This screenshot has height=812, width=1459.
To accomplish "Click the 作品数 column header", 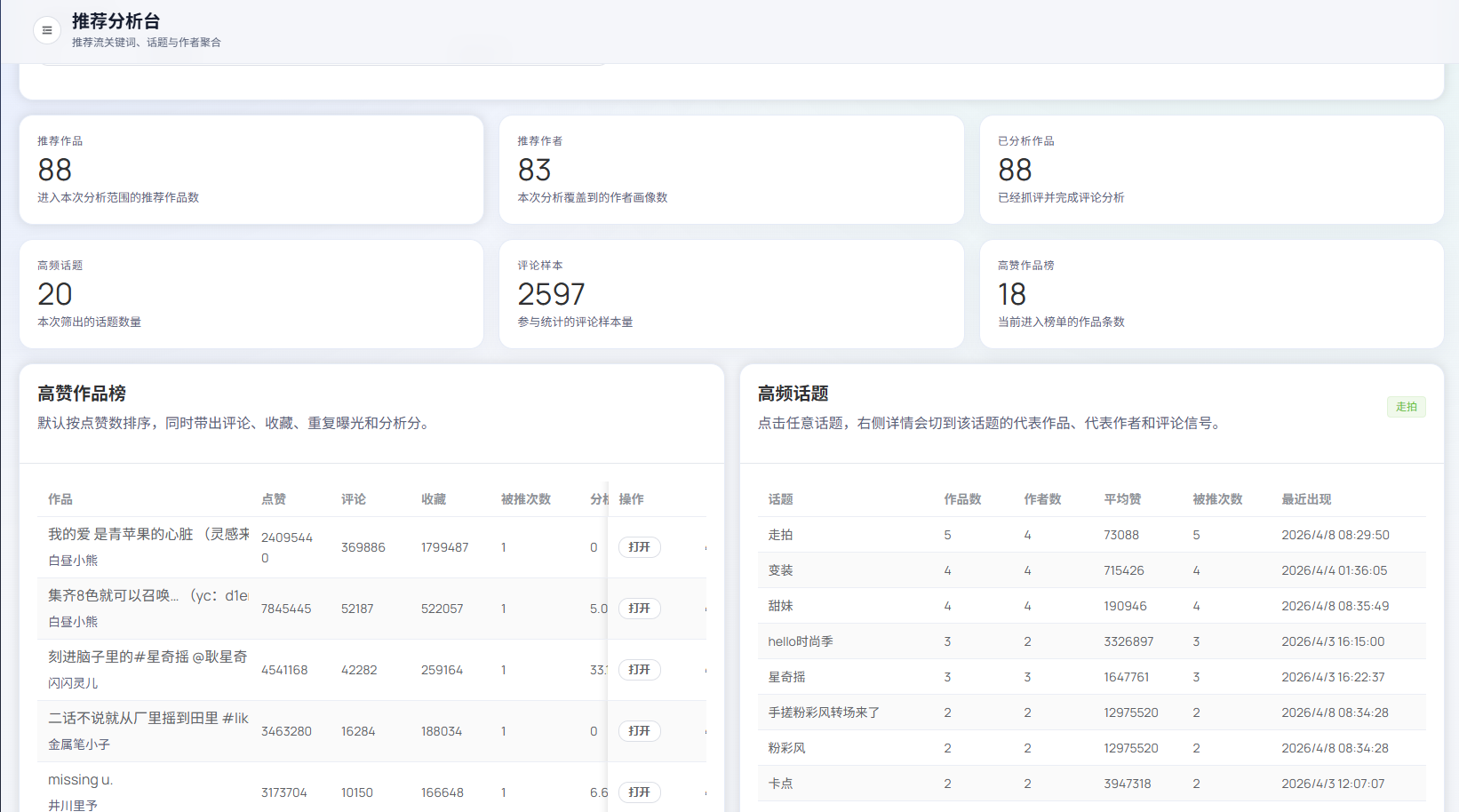I will (x=962, y=499).
